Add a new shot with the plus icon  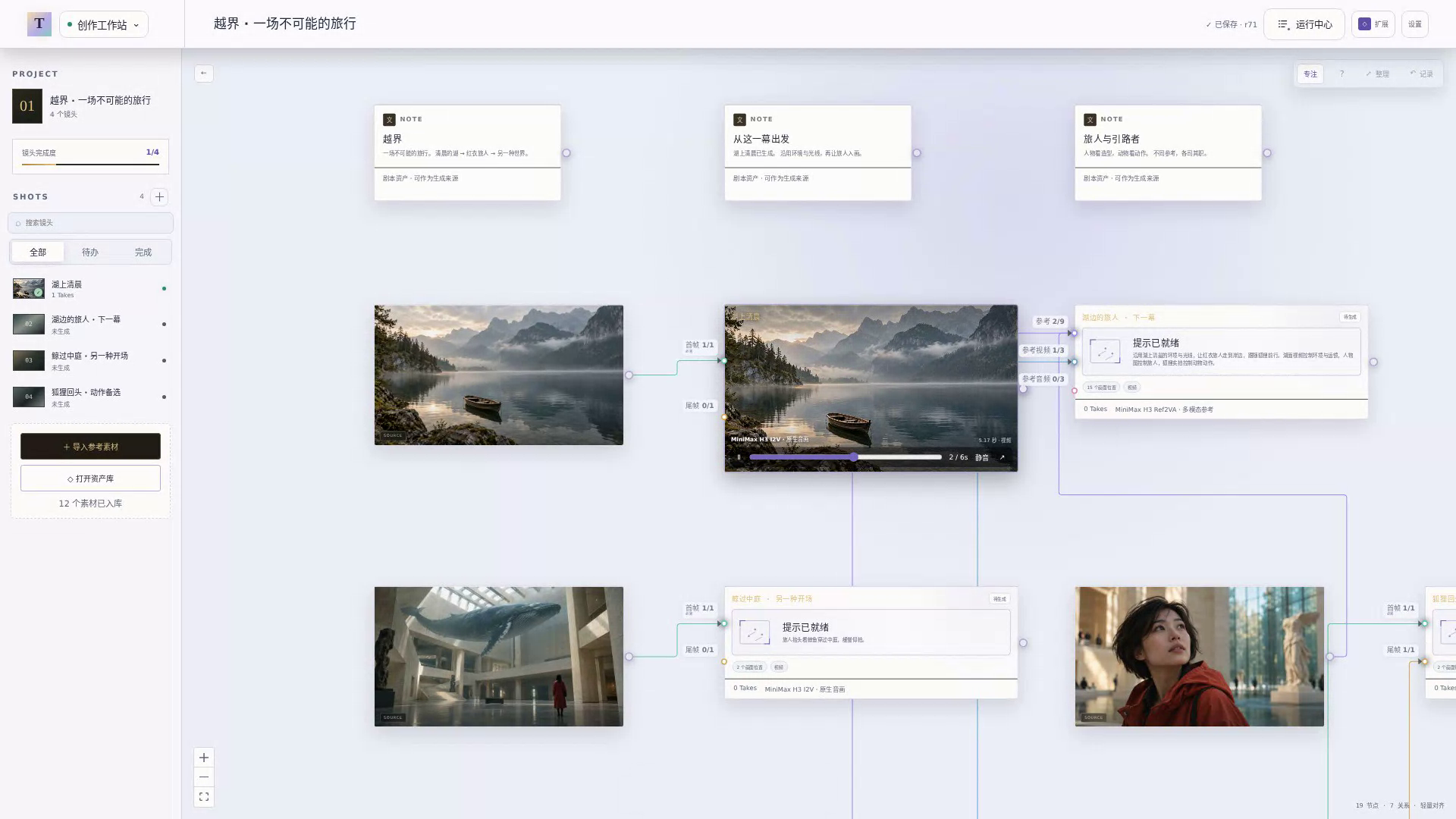(159, 197)
